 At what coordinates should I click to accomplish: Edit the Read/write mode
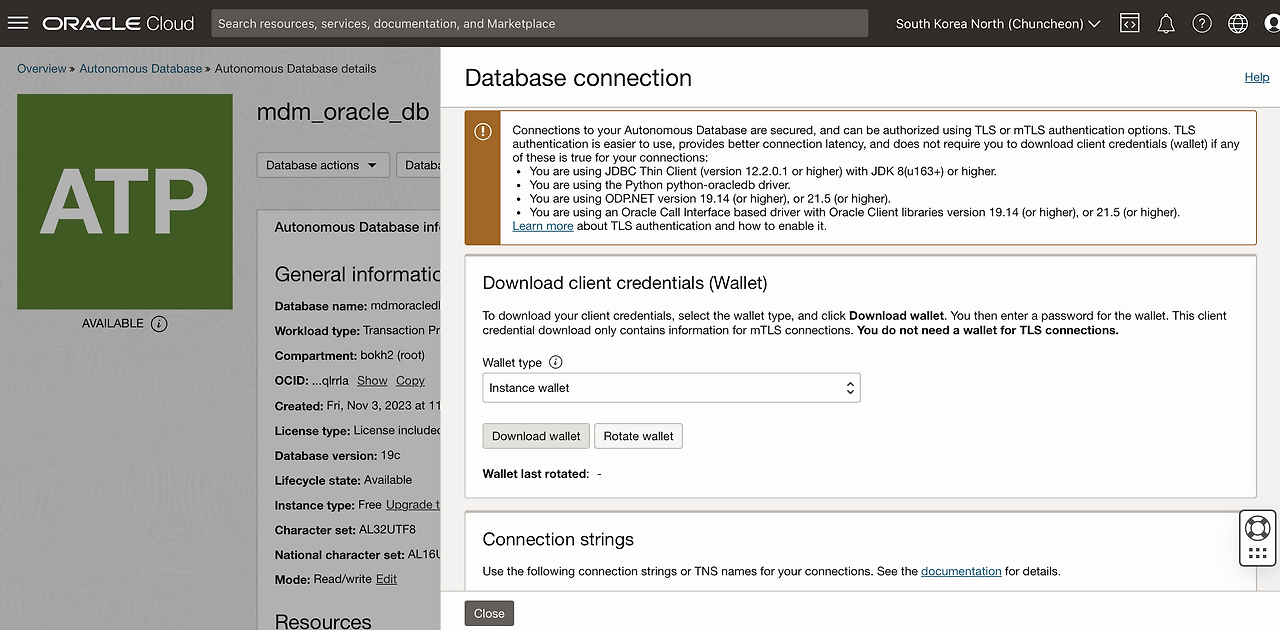point(386,579)
